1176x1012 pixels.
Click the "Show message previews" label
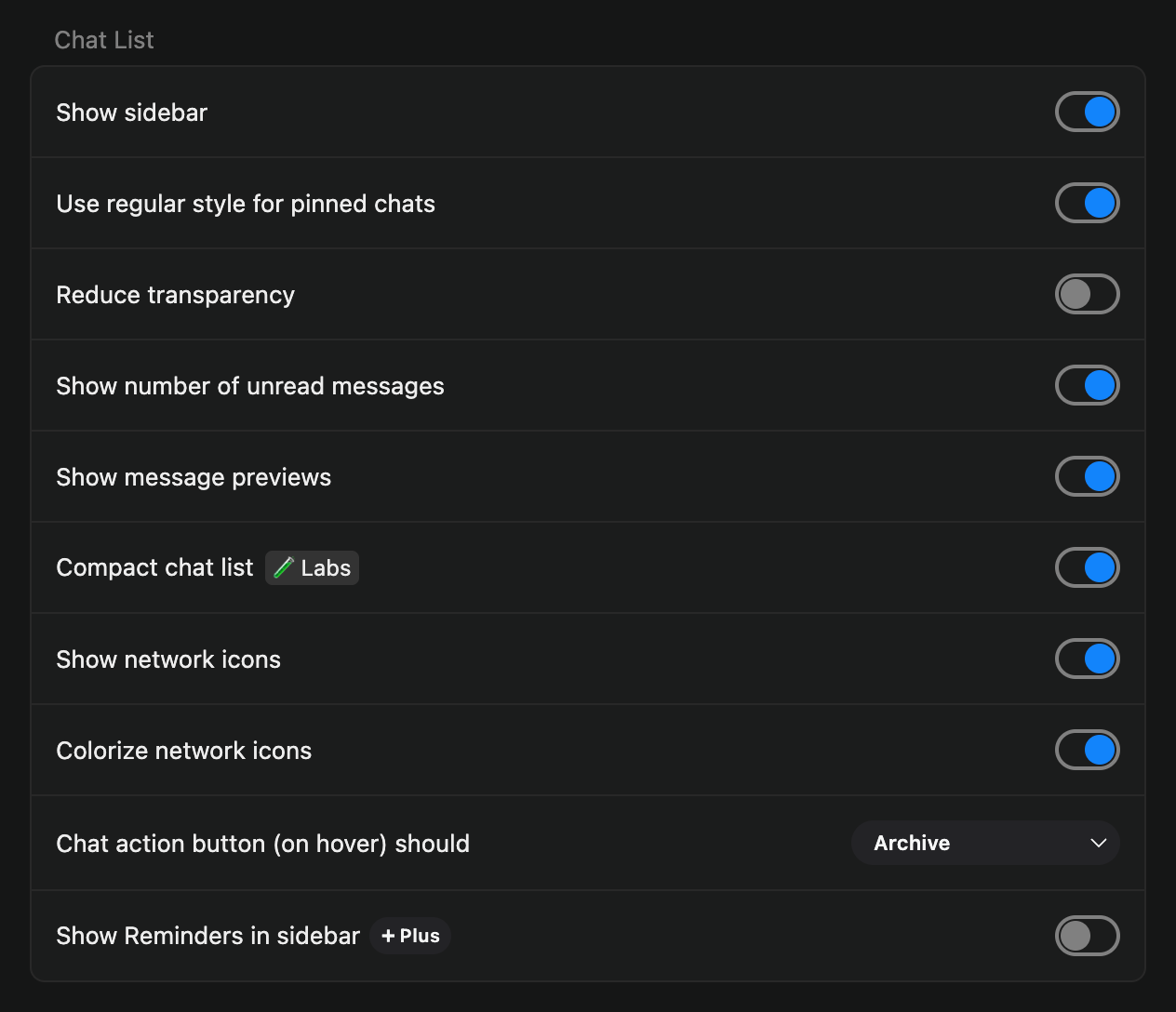(x=194, y=477)
